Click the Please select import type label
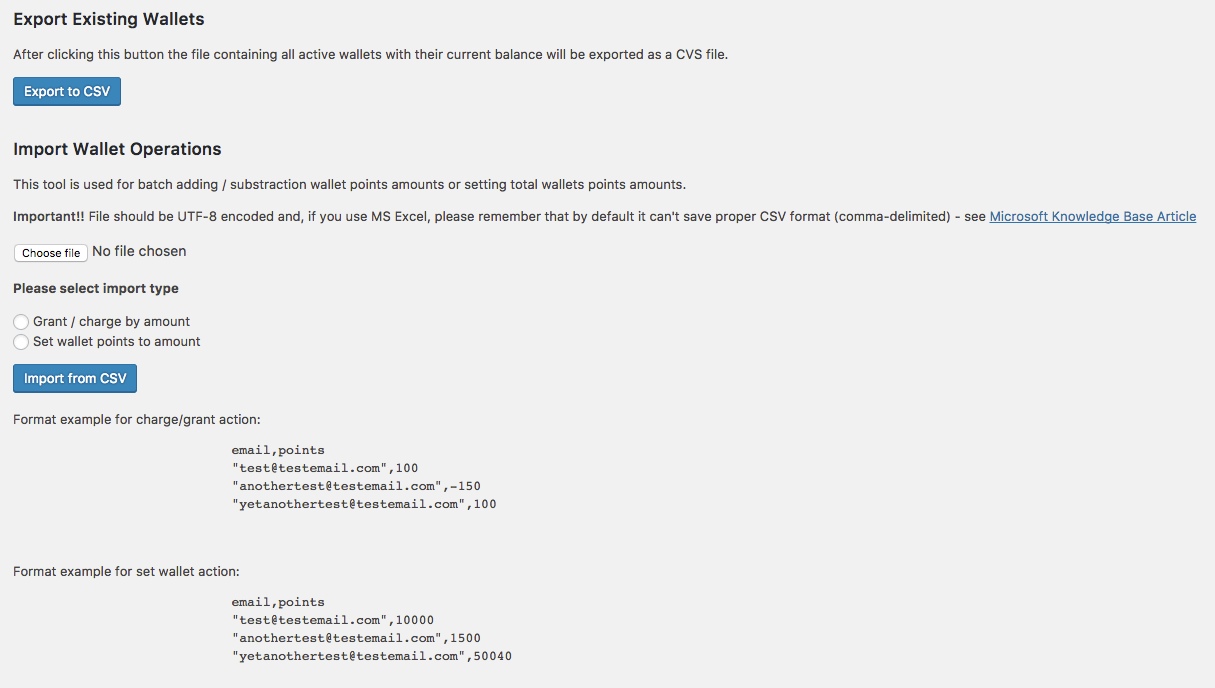The width and height of the screenshot is (1215, 688). coord(96,289)
